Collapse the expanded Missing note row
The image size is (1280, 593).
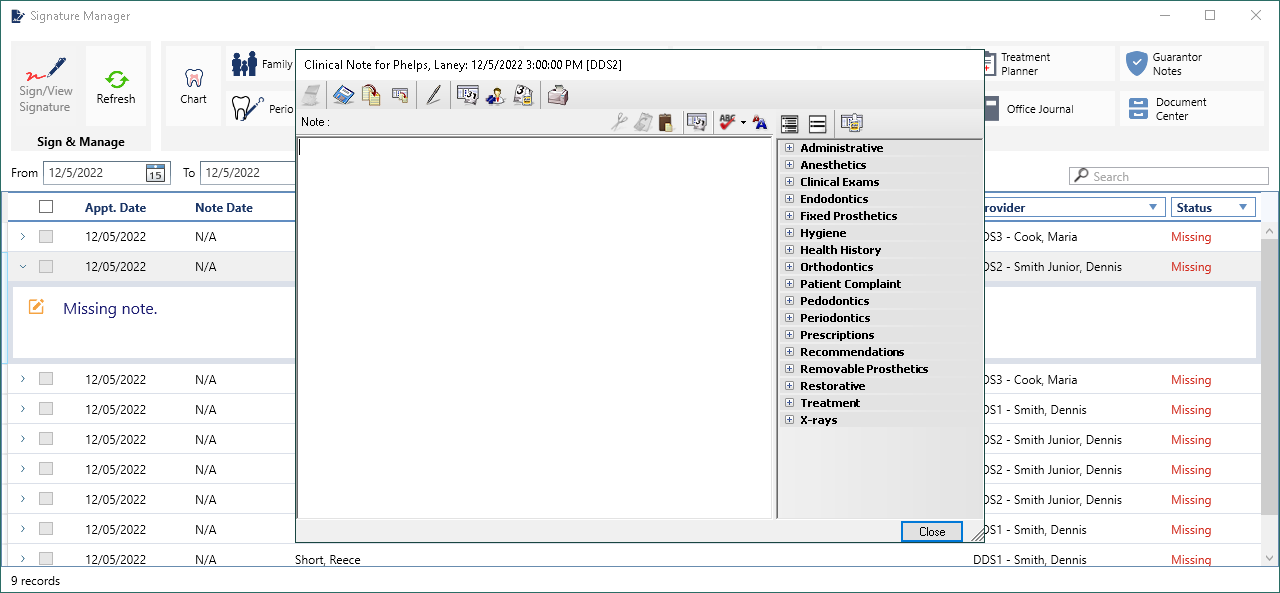[x=22, y=266]
